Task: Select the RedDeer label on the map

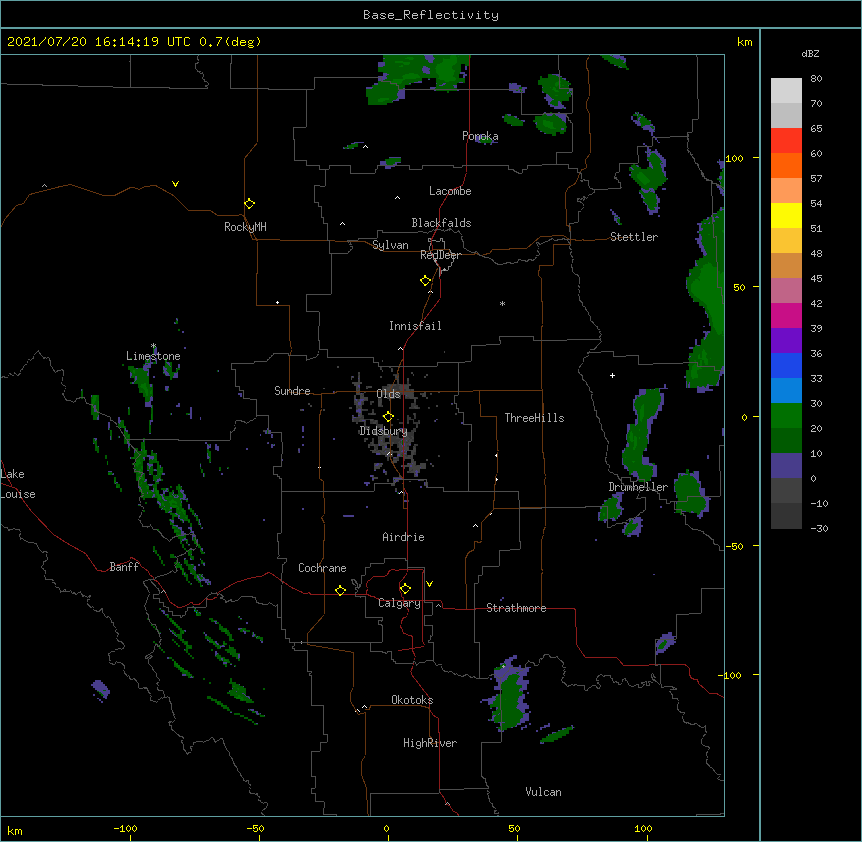Action: [440, 255]
